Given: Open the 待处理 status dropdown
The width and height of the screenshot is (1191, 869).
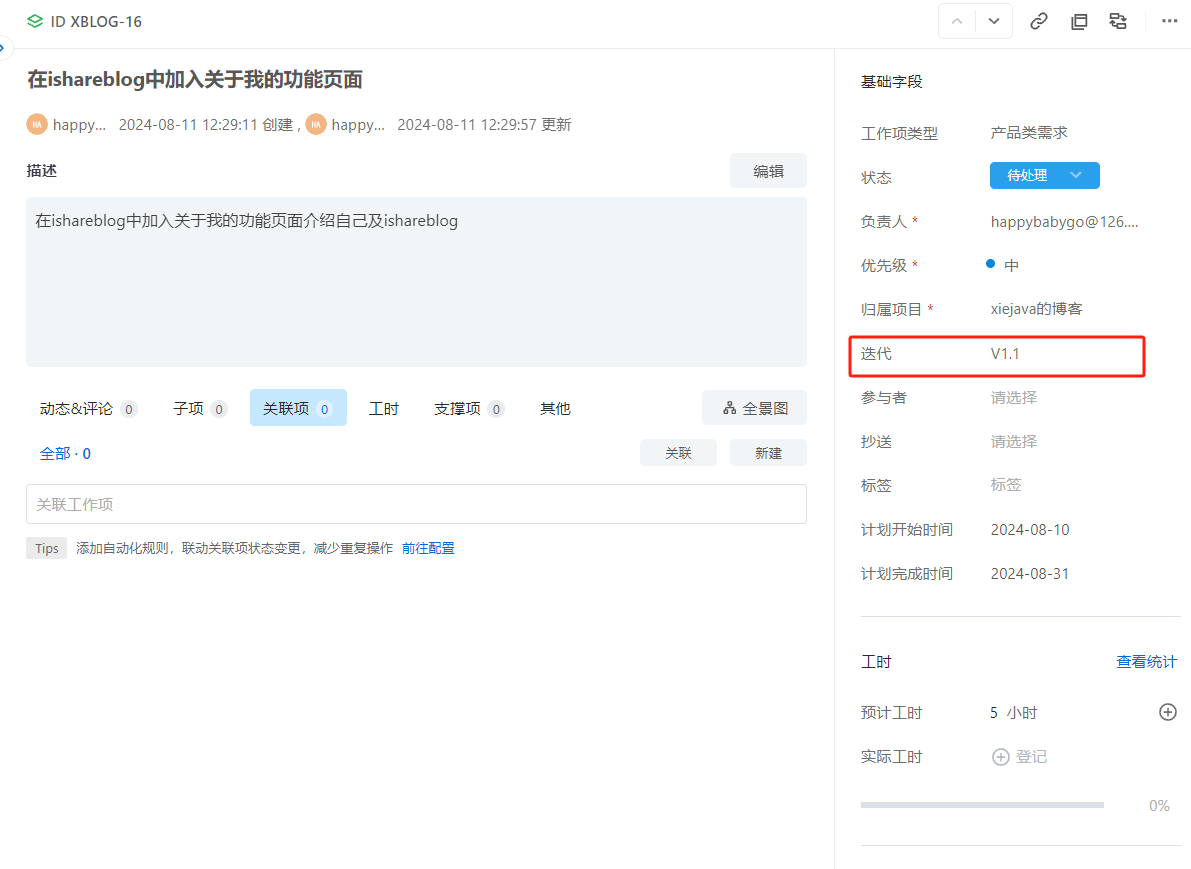Looking at the screenshot, I should click(x=1044, y=175).
